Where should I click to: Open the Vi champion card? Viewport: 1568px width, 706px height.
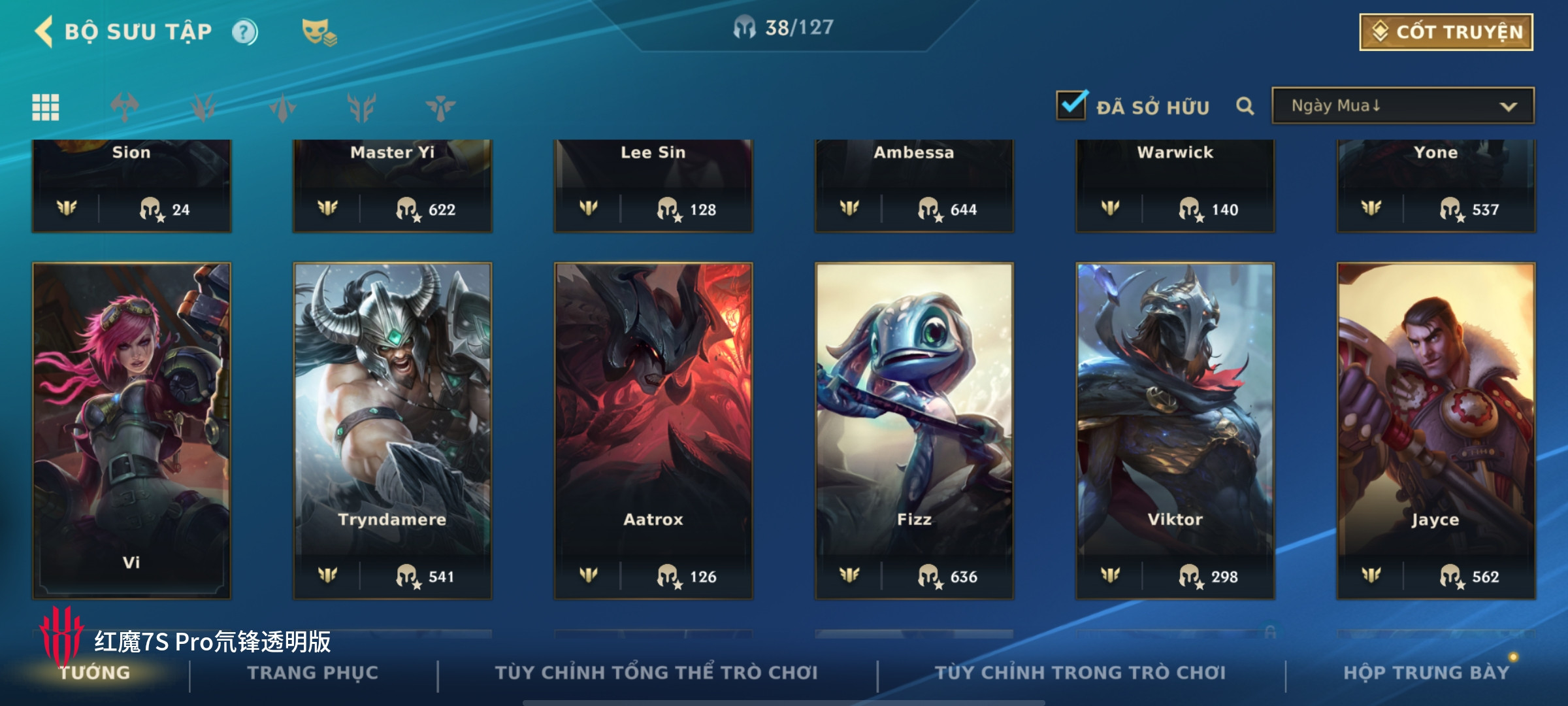131,431
